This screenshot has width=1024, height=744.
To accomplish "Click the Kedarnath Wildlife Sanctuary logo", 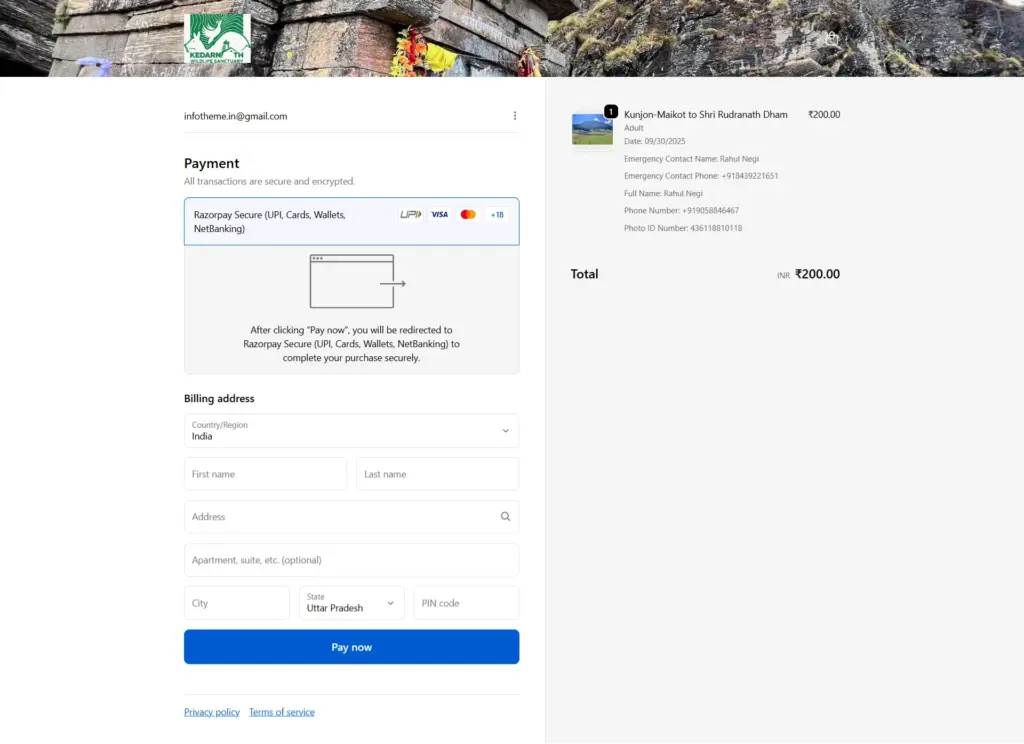I will tap(217, 39).
